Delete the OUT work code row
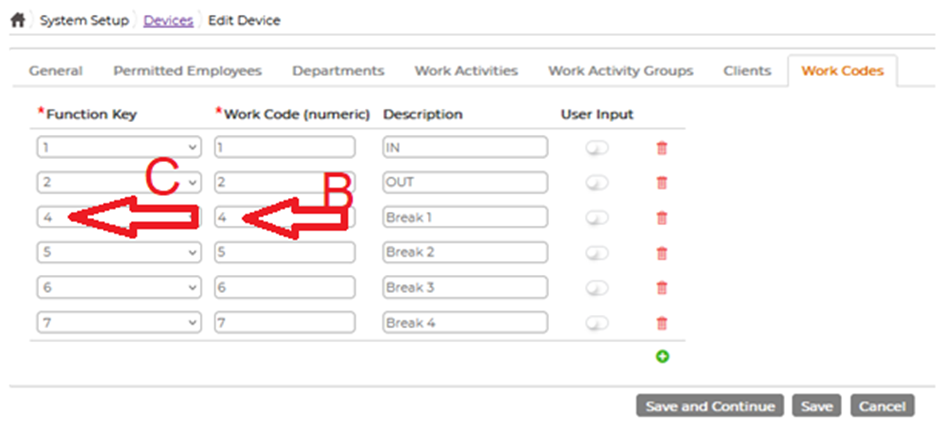940x437 pixels. coord(662,183)
